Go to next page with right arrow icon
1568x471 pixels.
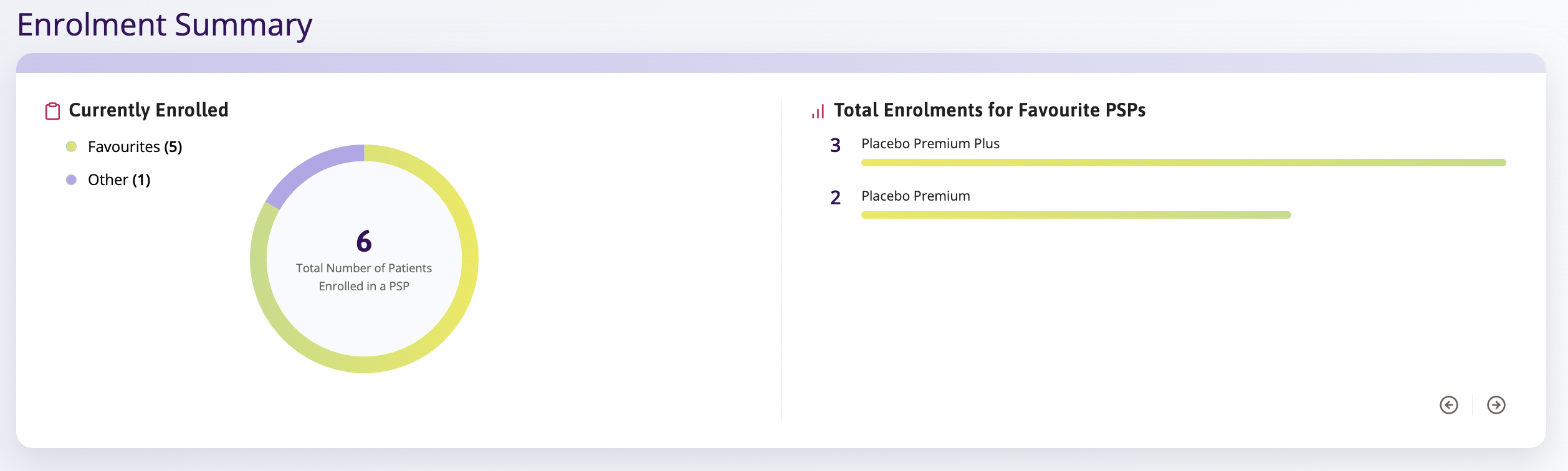(1496, 405)
